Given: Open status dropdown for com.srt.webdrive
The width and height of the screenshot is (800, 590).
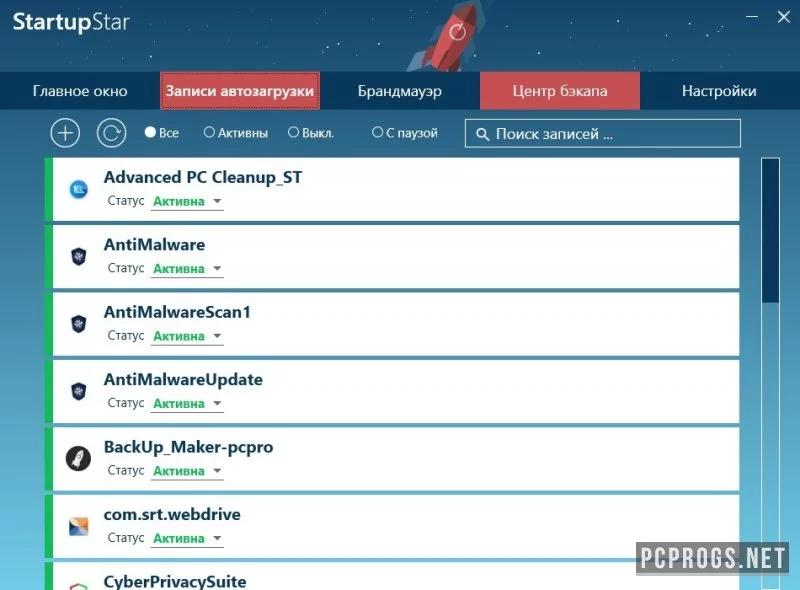Looking at the screenshot, I should click(x=187, y=538).
